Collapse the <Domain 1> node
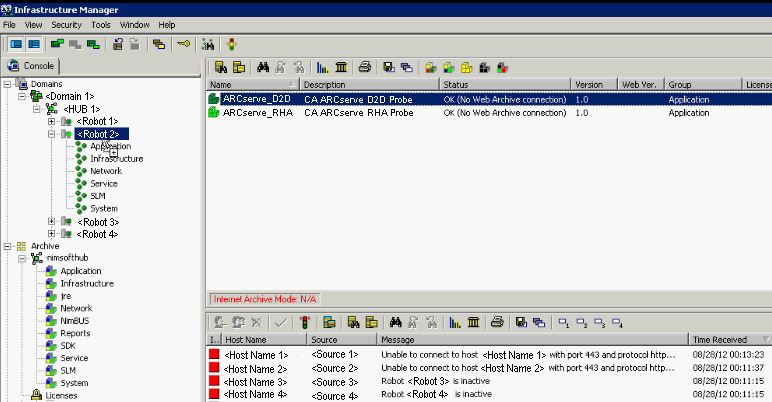Viewport: 772px width, 402px height. coord(22,97)
